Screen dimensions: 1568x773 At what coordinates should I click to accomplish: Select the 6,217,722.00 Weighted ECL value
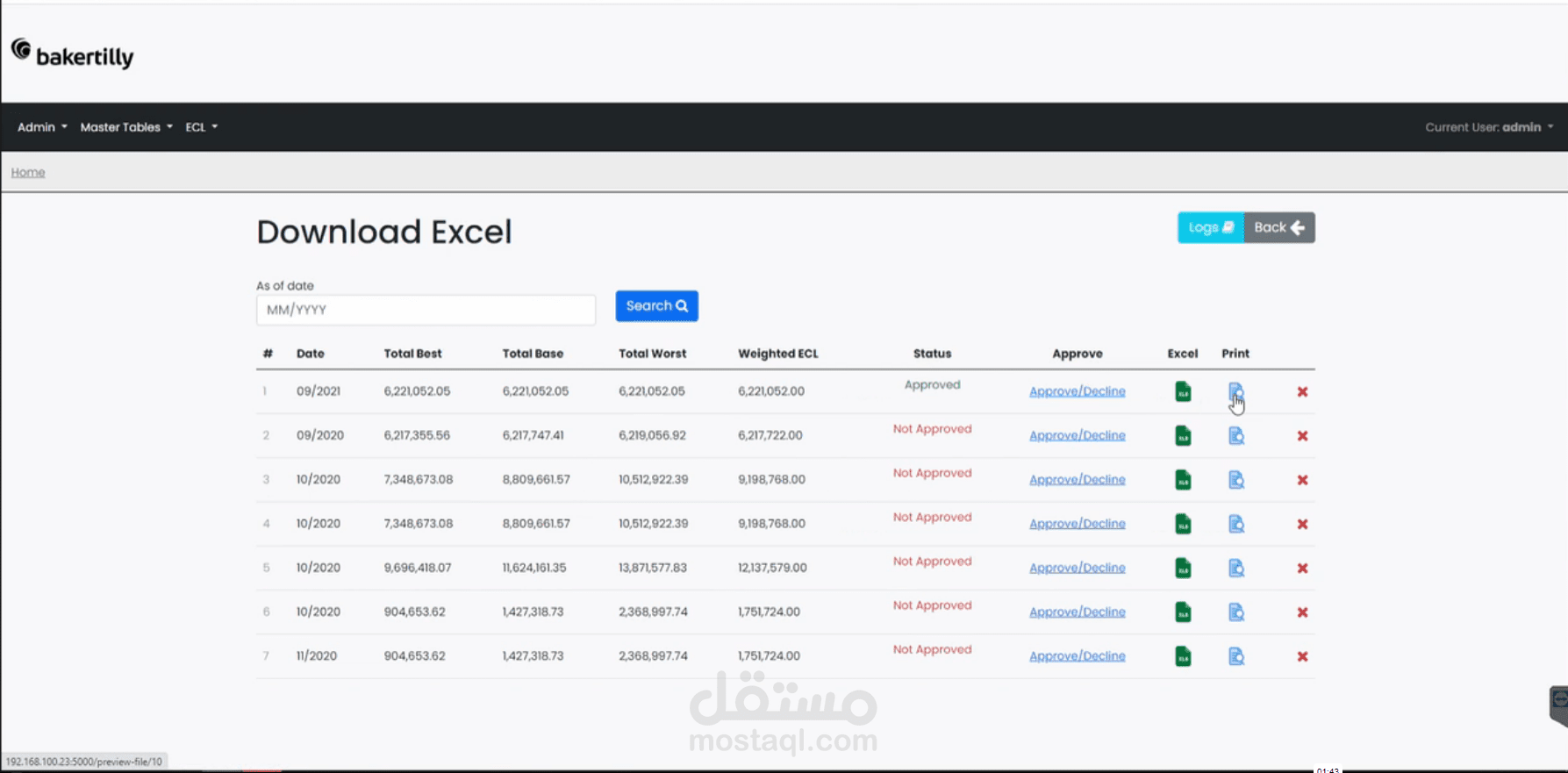tap(770, 435)
